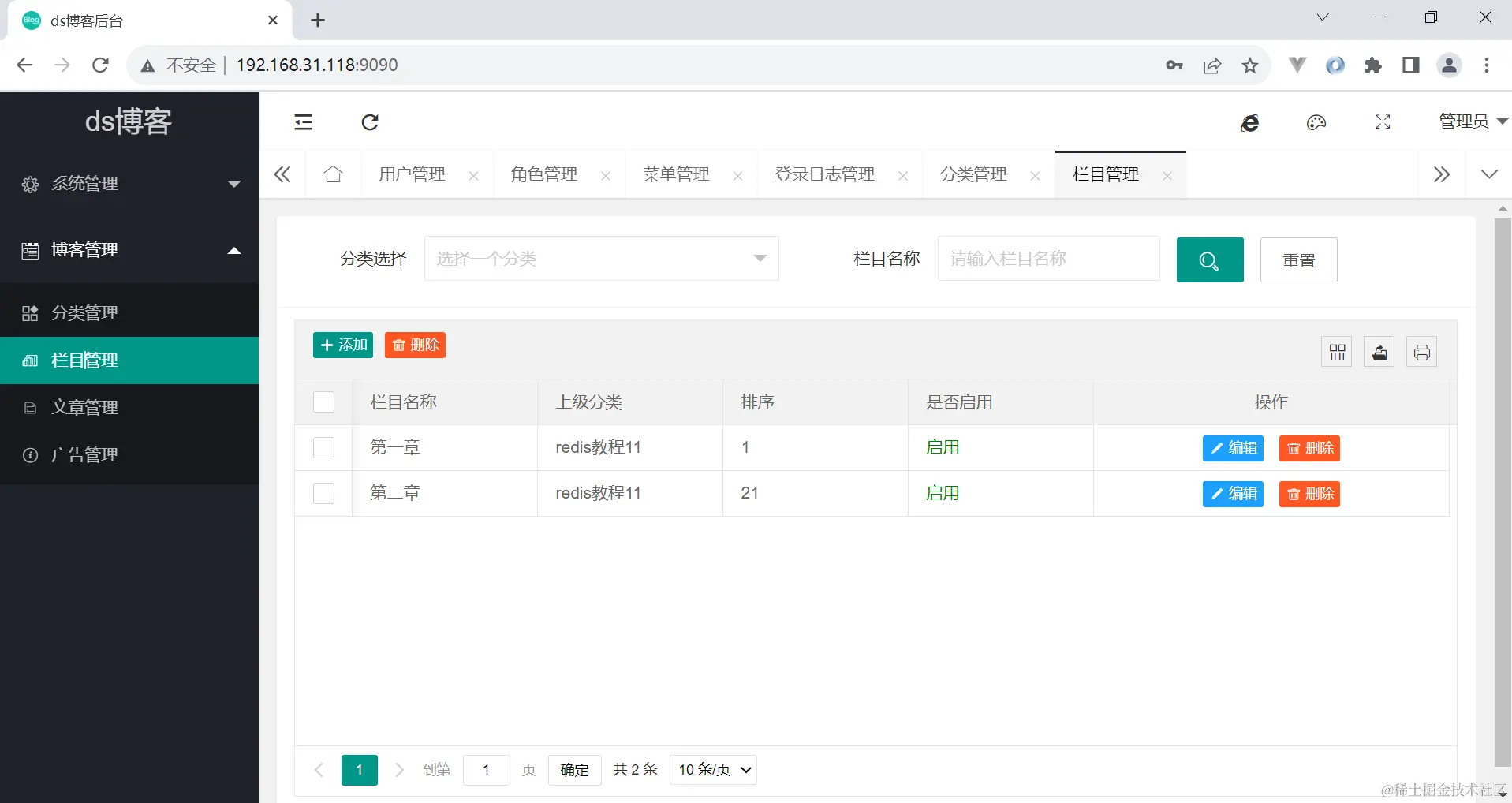Open the table column filter grid icon
1512x803 pixels.
click(x=1337, y=352)
